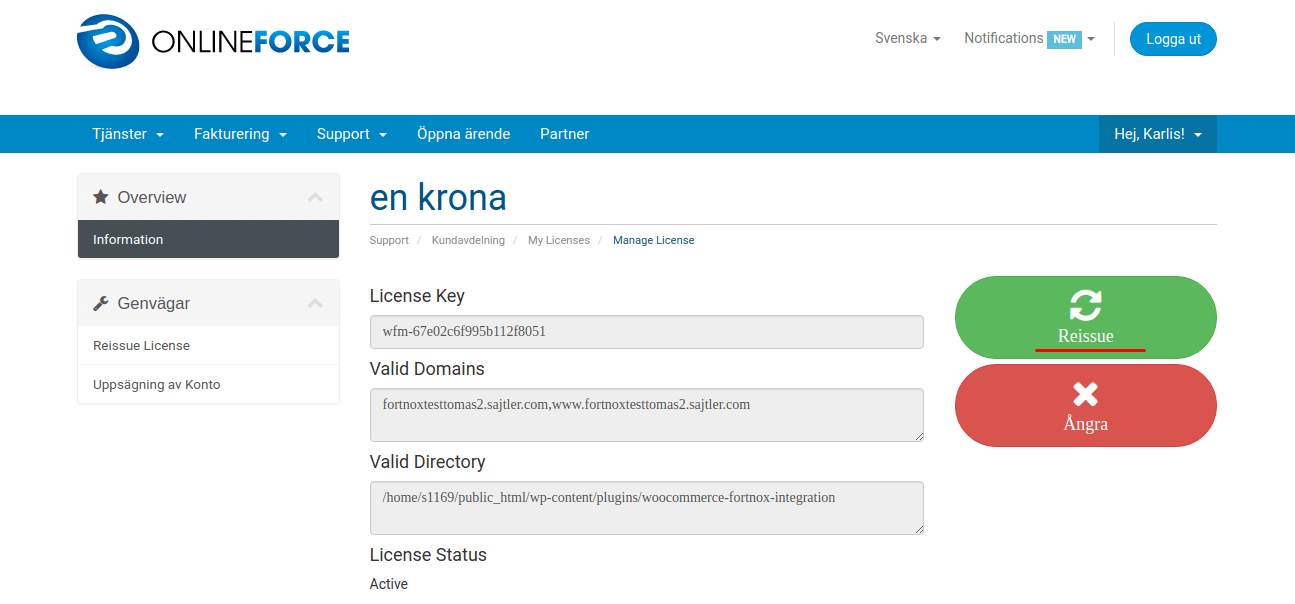The height and width of the screenshot is (604, 1295).
Task: Choose Reissue License shortcut
Action: coord(208,345)
